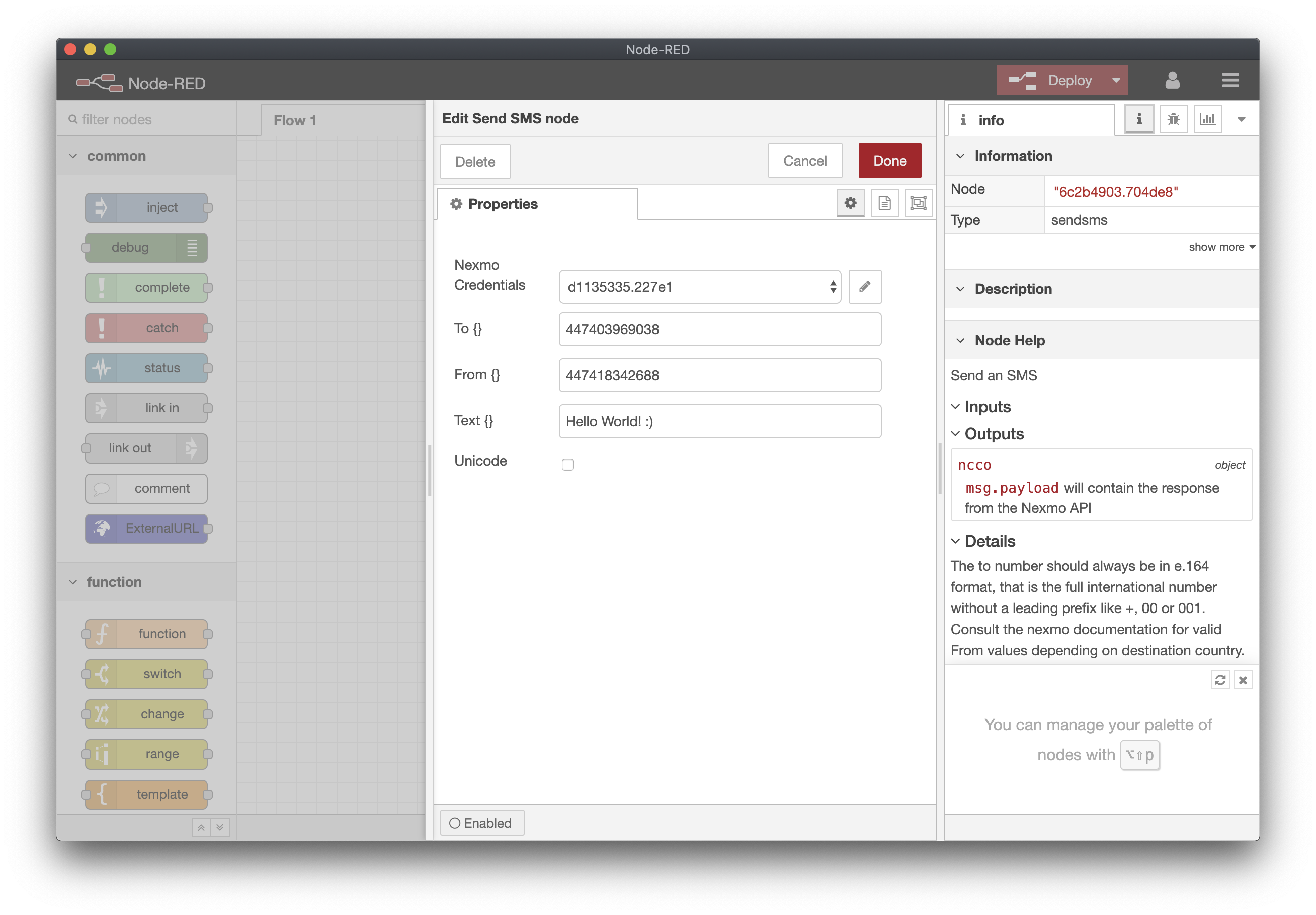Open Nexmo Credentials dropdown
Viewport: 1316px width, 915px height.
point(699,286)
